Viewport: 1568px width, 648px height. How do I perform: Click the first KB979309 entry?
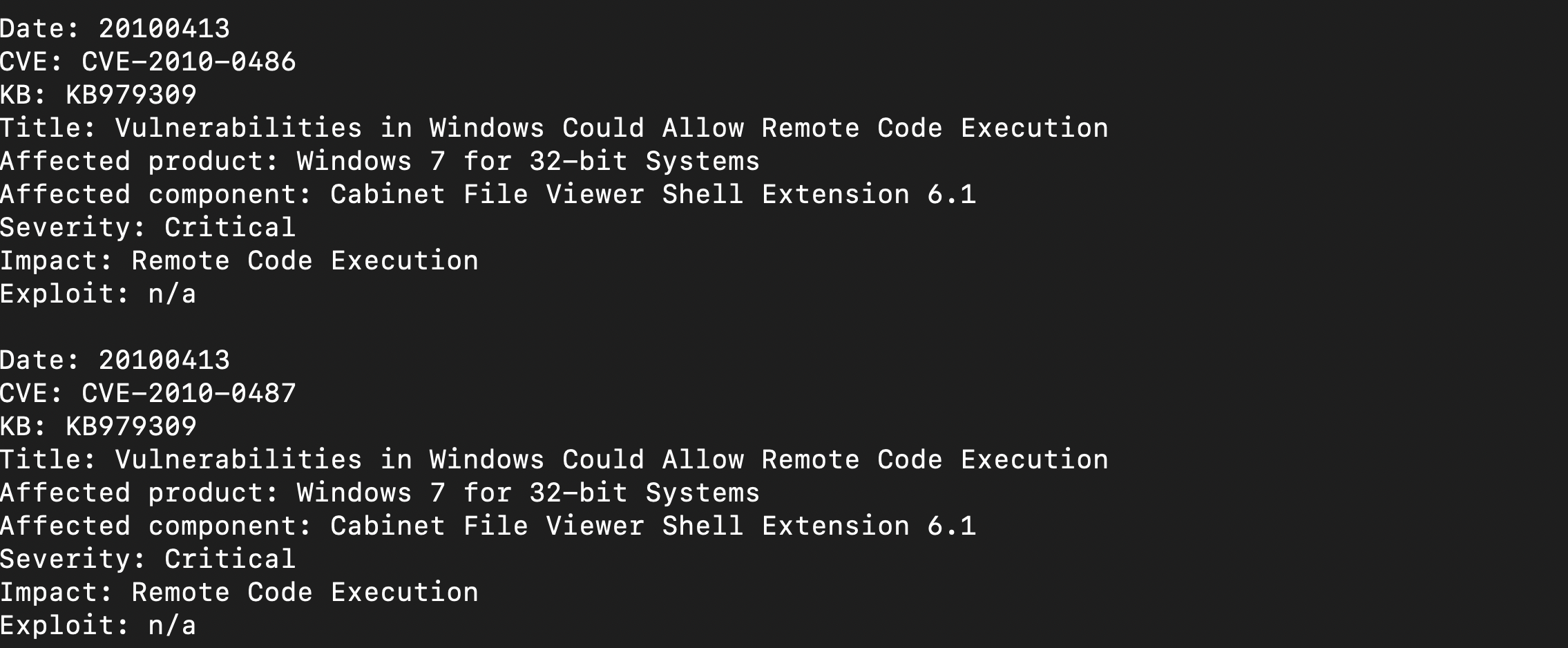131,95
